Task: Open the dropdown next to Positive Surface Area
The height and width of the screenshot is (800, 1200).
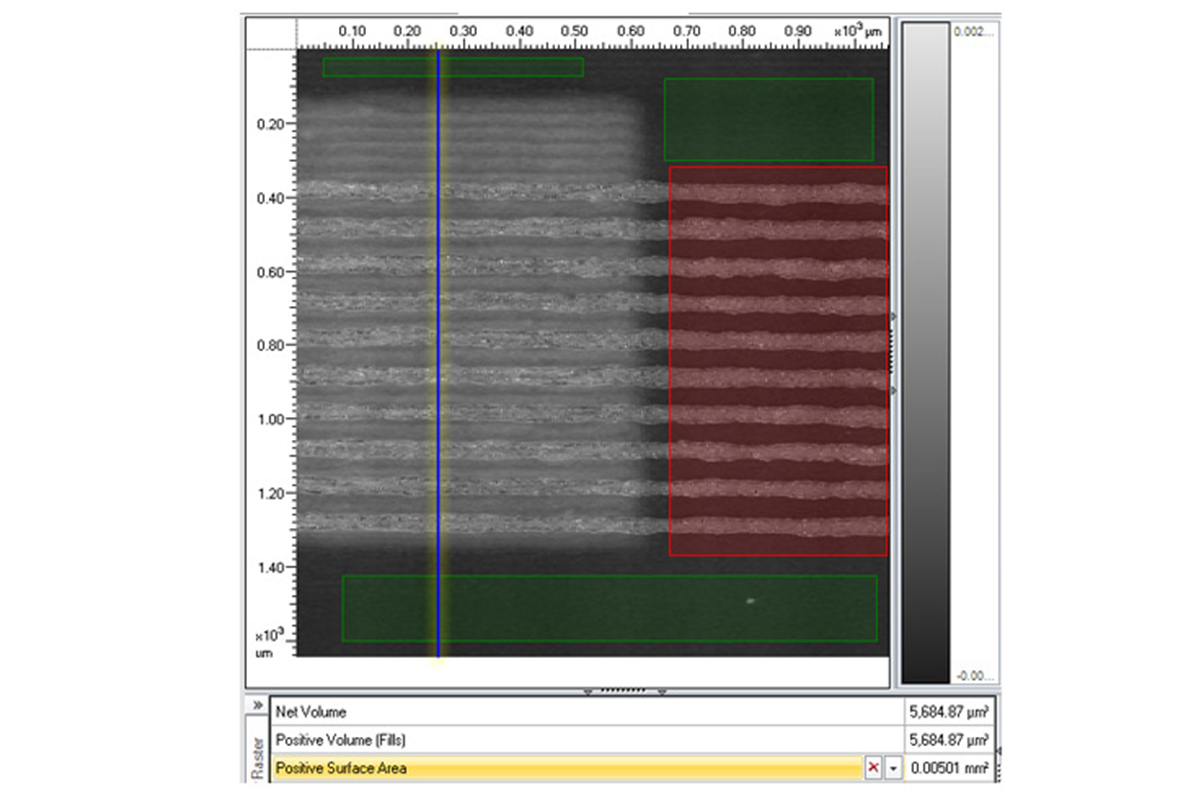Action: point(892,767)
